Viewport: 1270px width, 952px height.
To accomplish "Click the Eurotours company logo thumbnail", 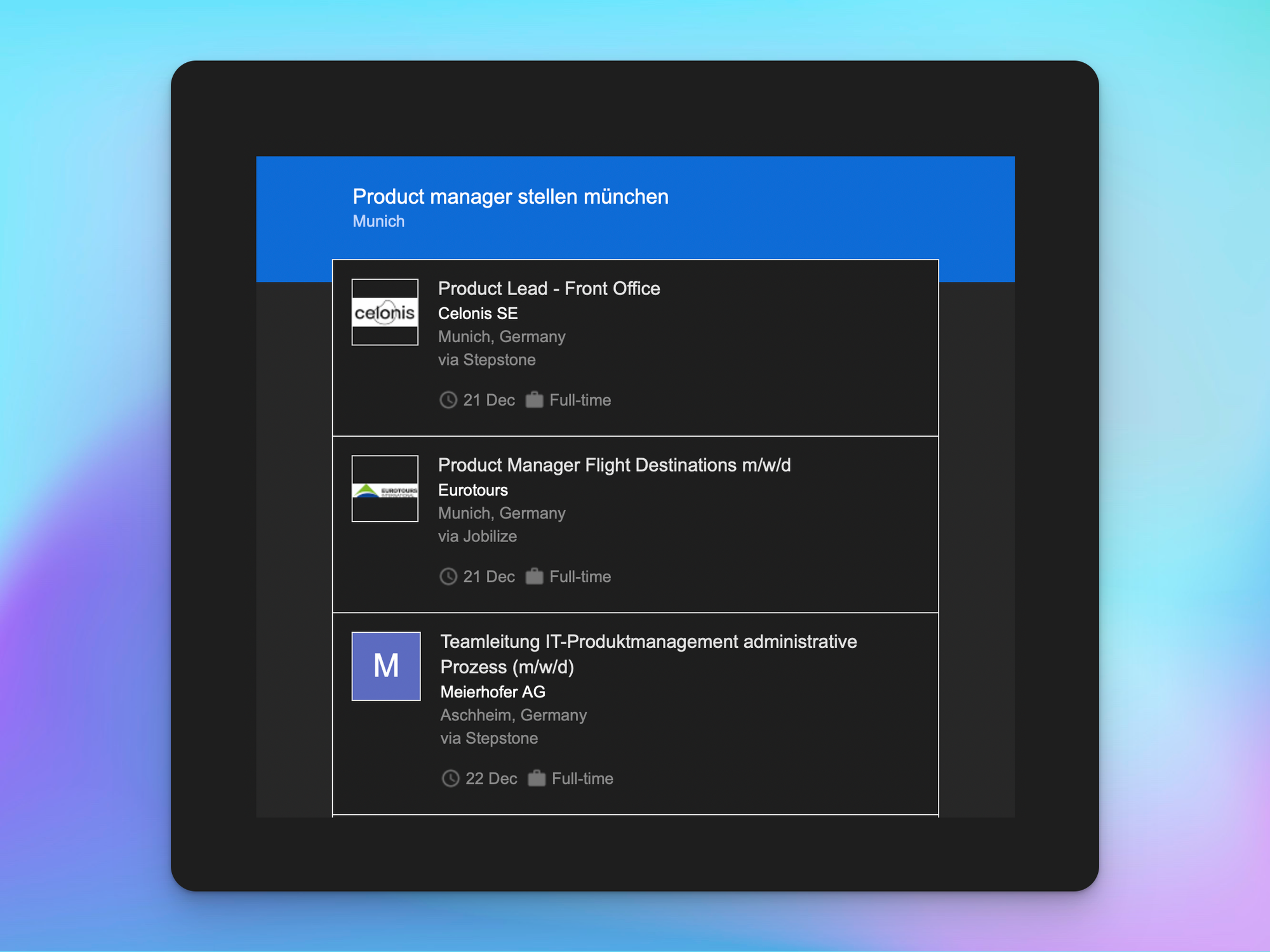I will [385, 489].
